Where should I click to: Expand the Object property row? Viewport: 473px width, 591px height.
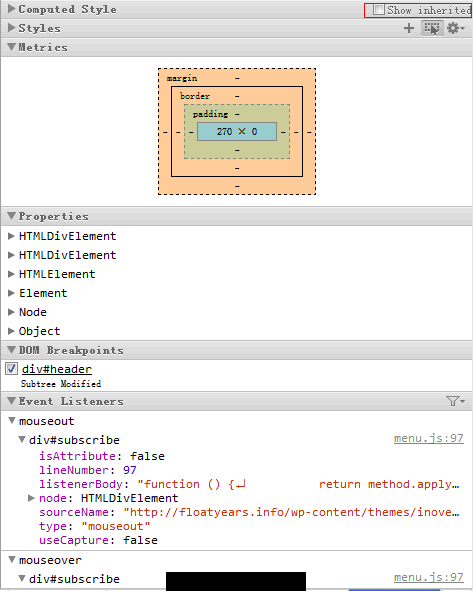coord(11,331)
